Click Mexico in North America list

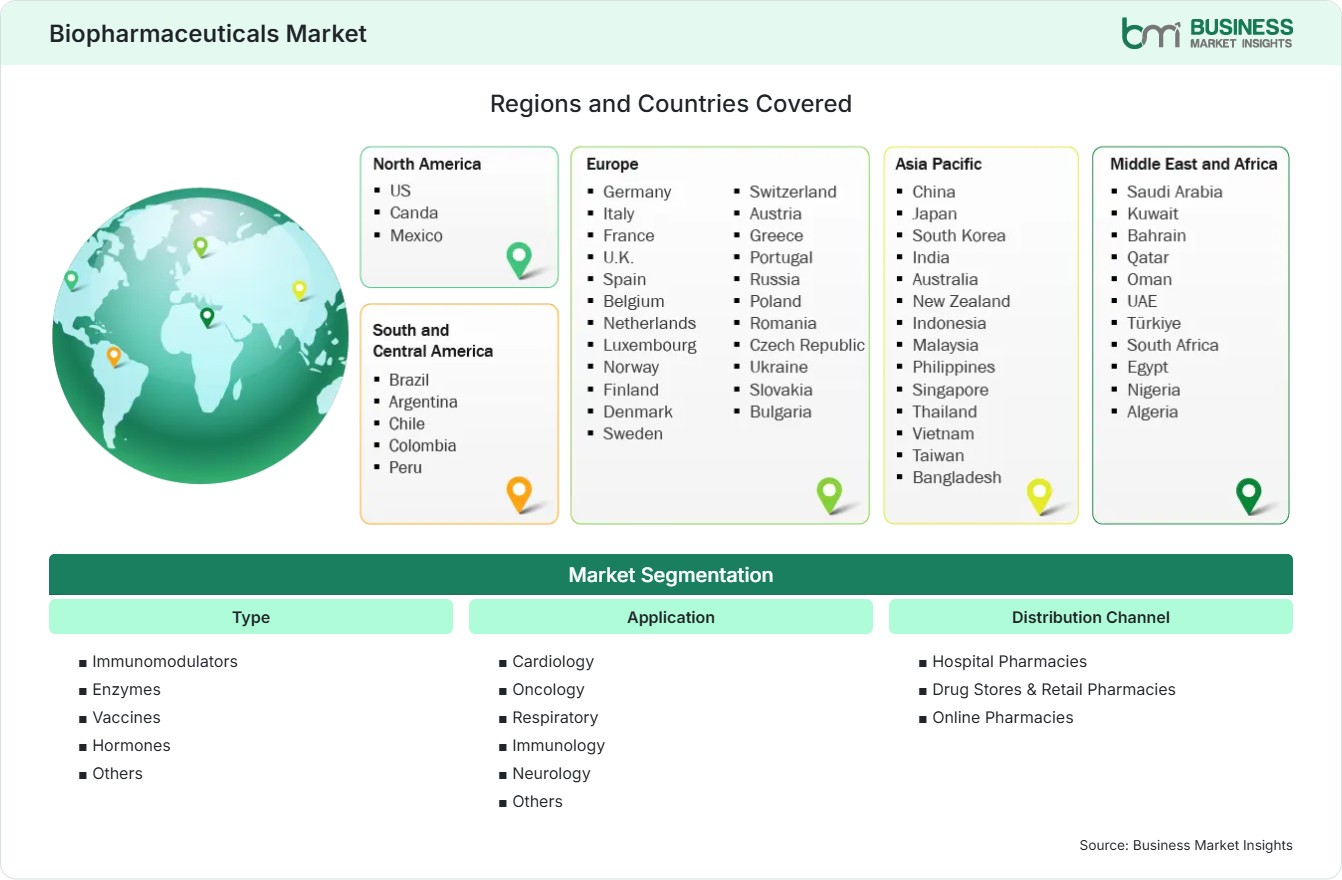pyautogui.click(x=416, y=235)
